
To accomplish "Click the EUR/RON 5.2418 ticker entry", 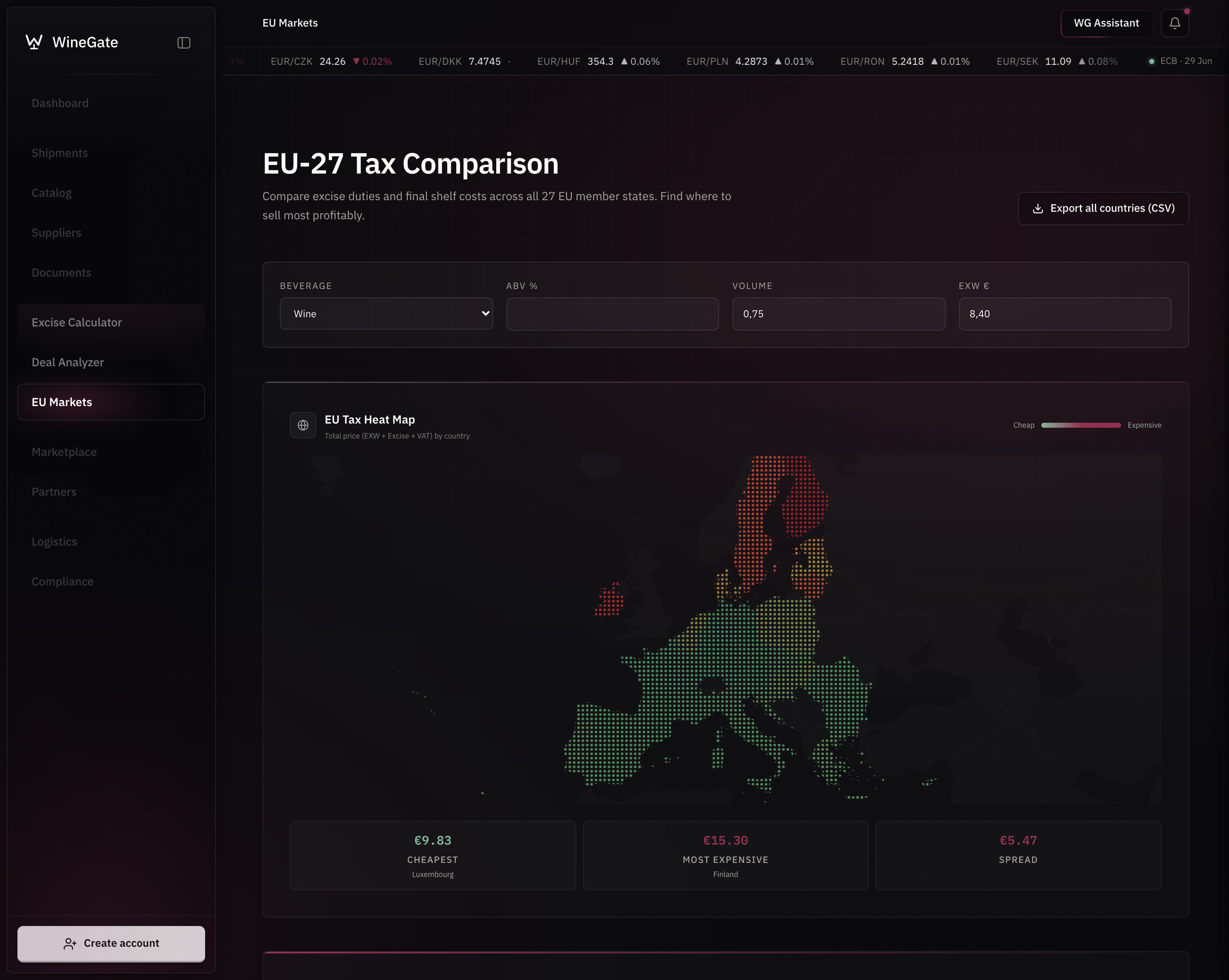I will pos(905,61).
